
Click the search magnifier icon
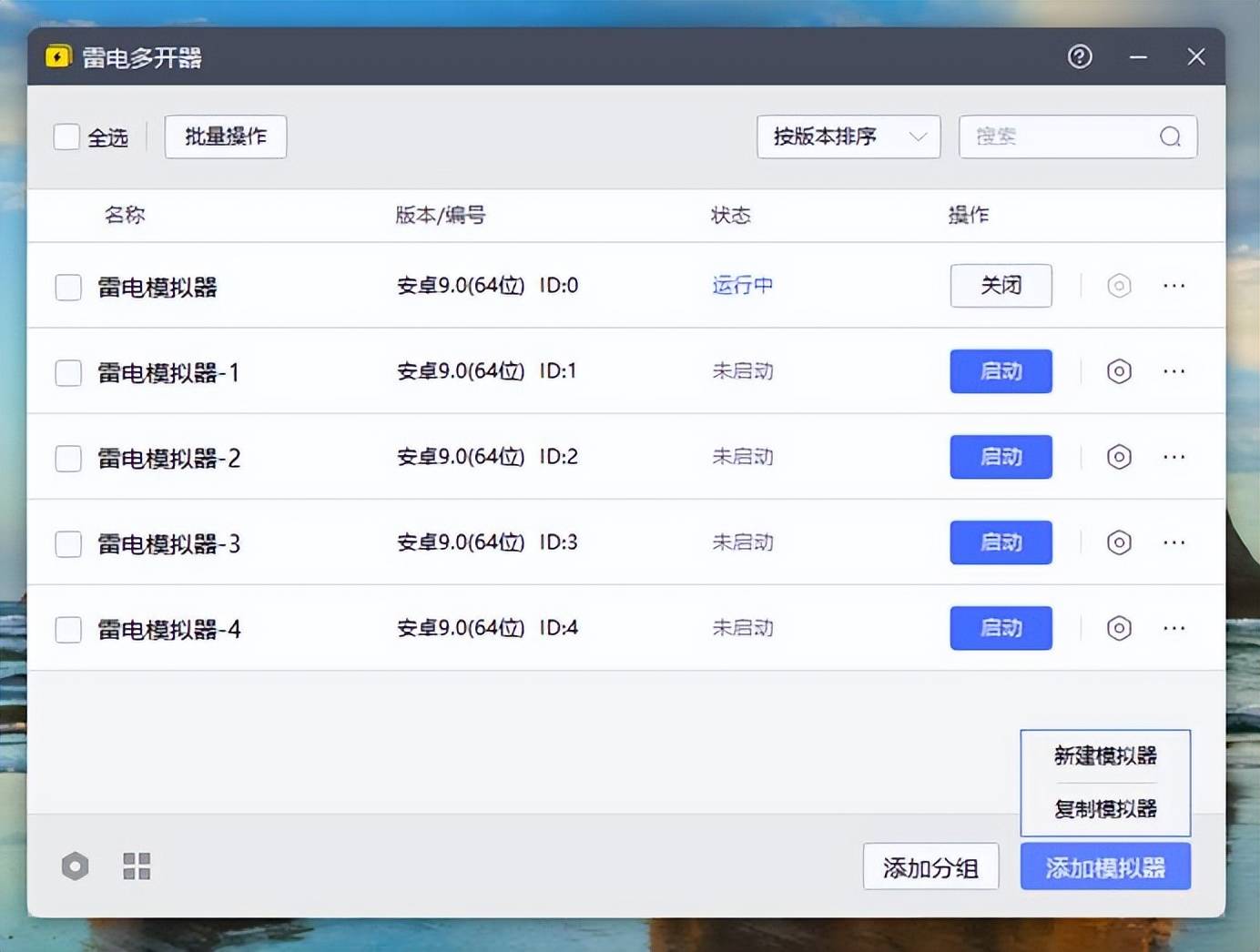(1170, 137)
